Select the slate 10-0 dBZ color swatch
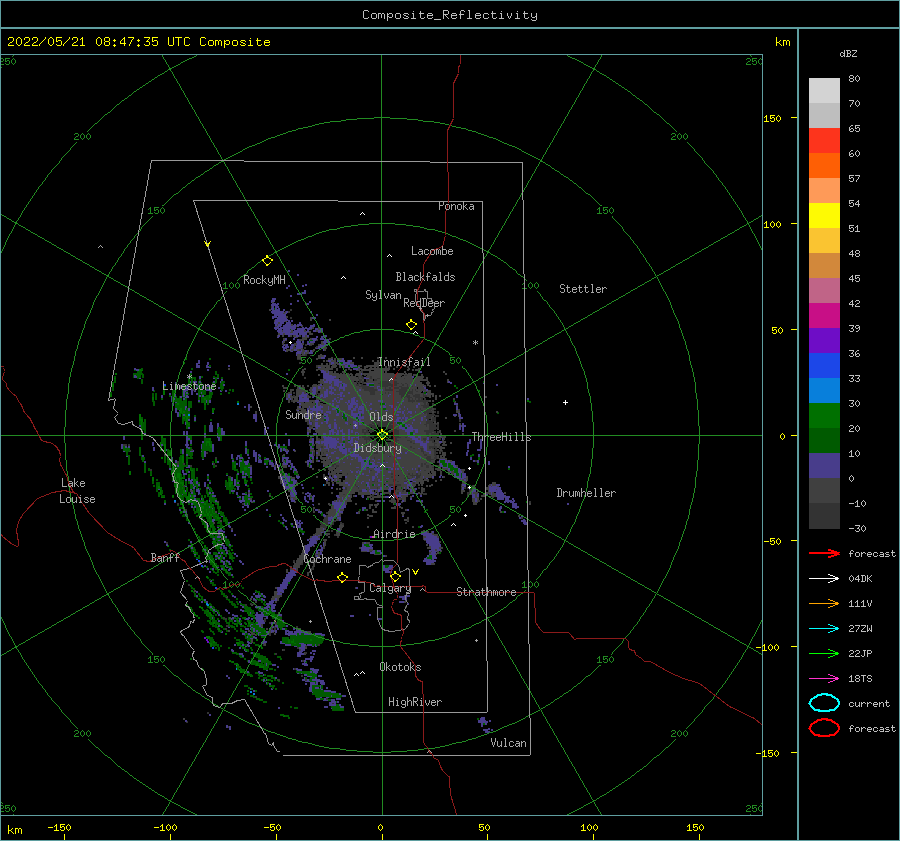The width and height of the screenshot is (900, 841). [x=824, y=466]
